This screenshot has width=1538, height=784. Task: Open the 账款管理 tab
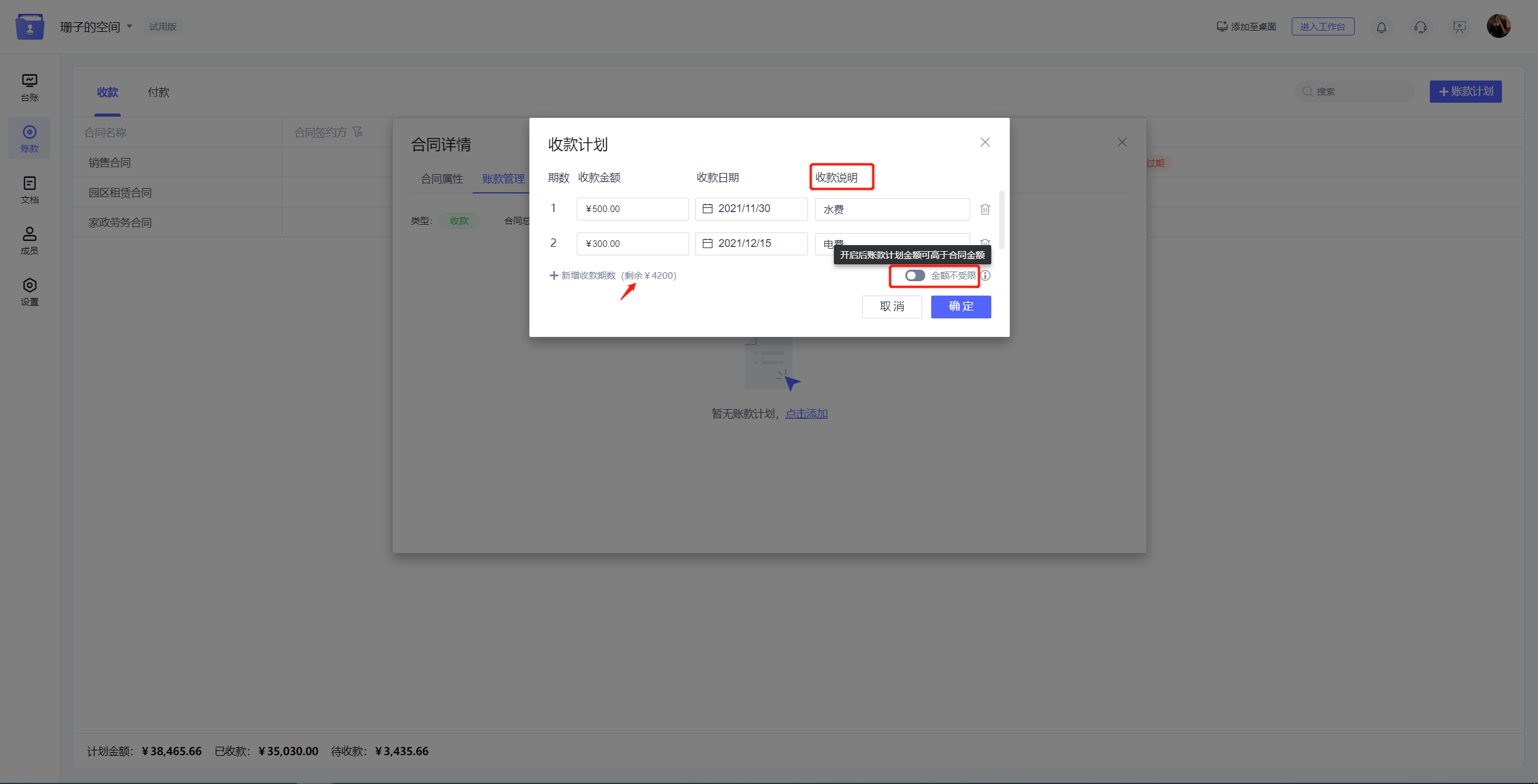click(x=503, y=179)
